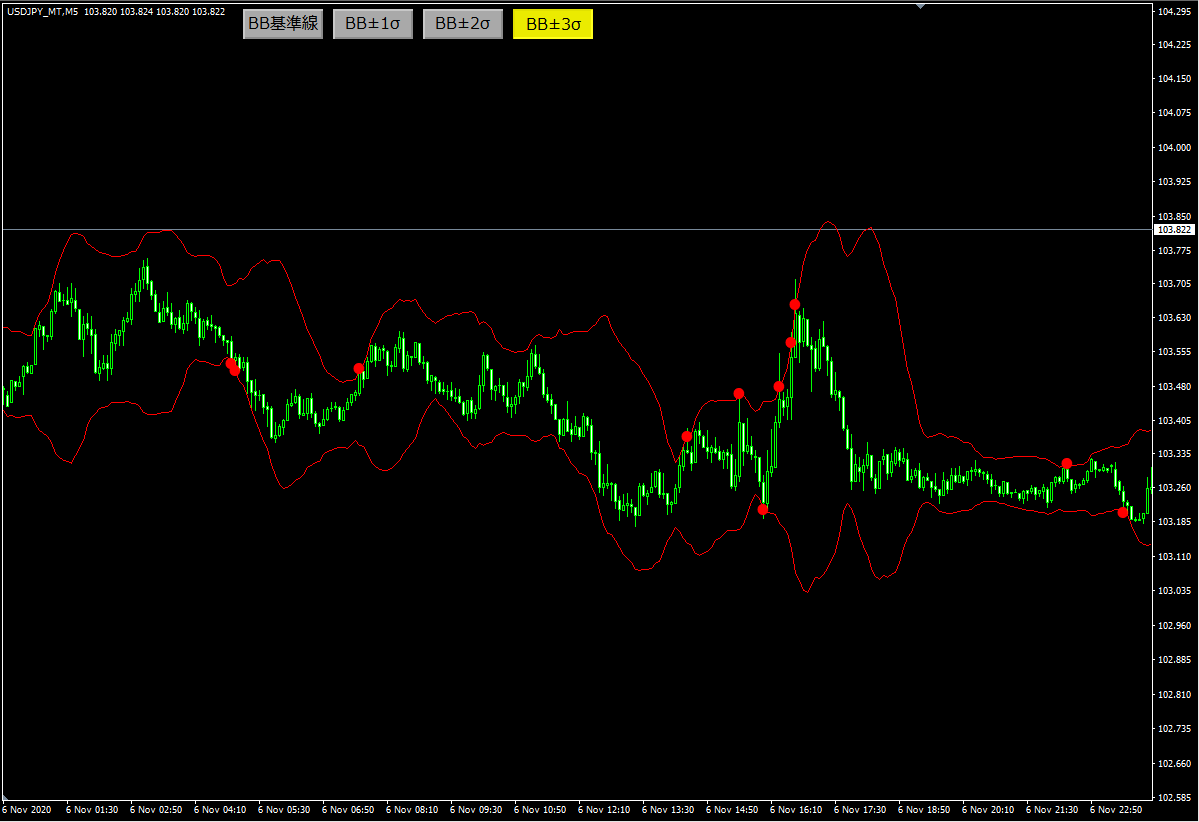Click price scale label 103.035
The image size is (1199, 822).
pos(1174,591)
